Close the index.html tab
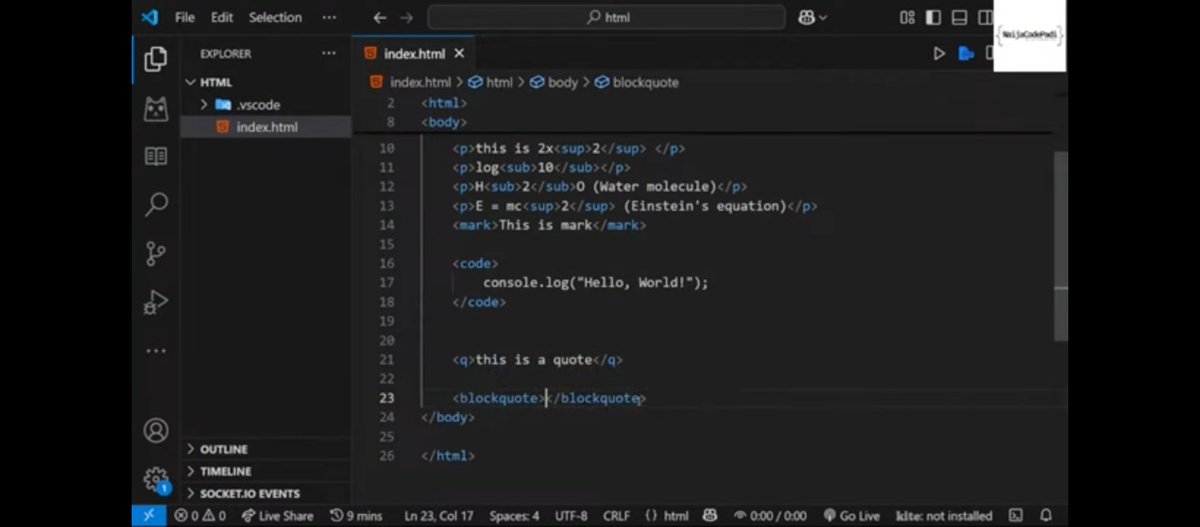 (x=460, y=53)
